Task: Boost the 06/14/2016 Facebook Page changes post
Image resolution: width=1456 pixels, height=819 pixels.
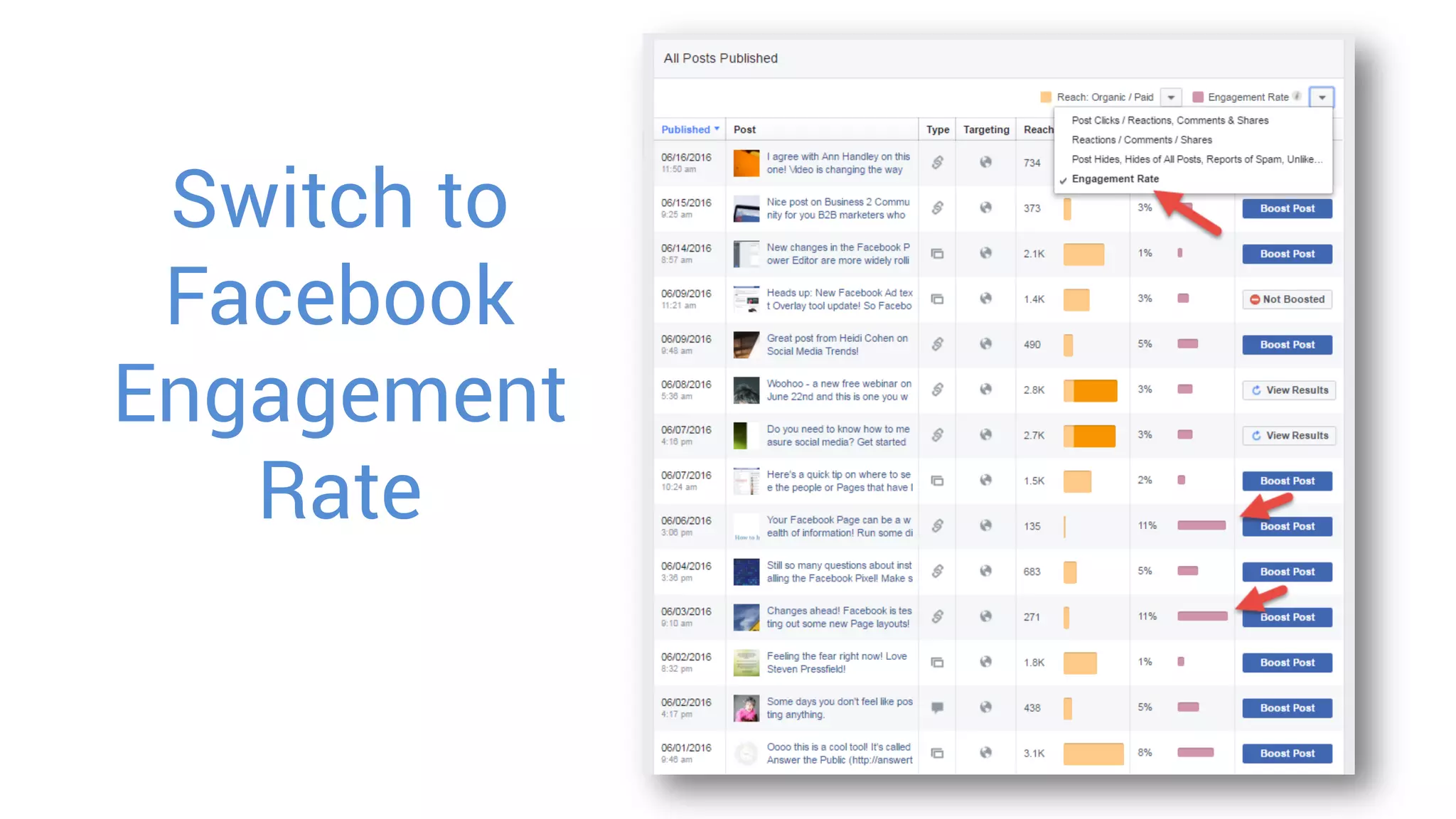Action: (x=1287, y=254)
